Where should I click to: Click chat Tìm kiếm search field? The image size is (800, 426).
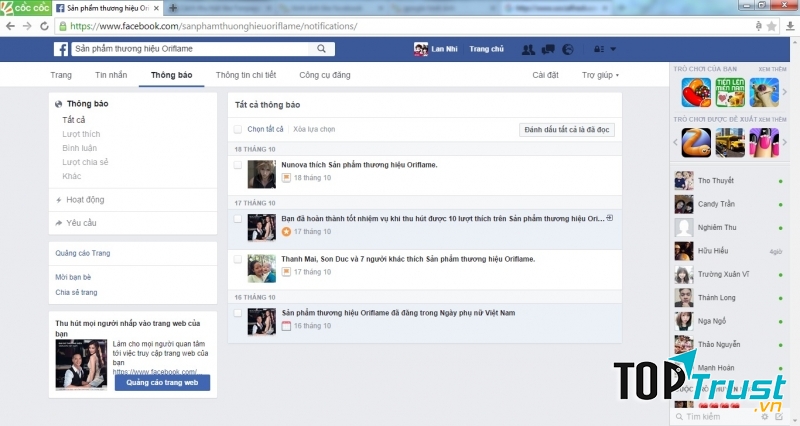(717, 417)
